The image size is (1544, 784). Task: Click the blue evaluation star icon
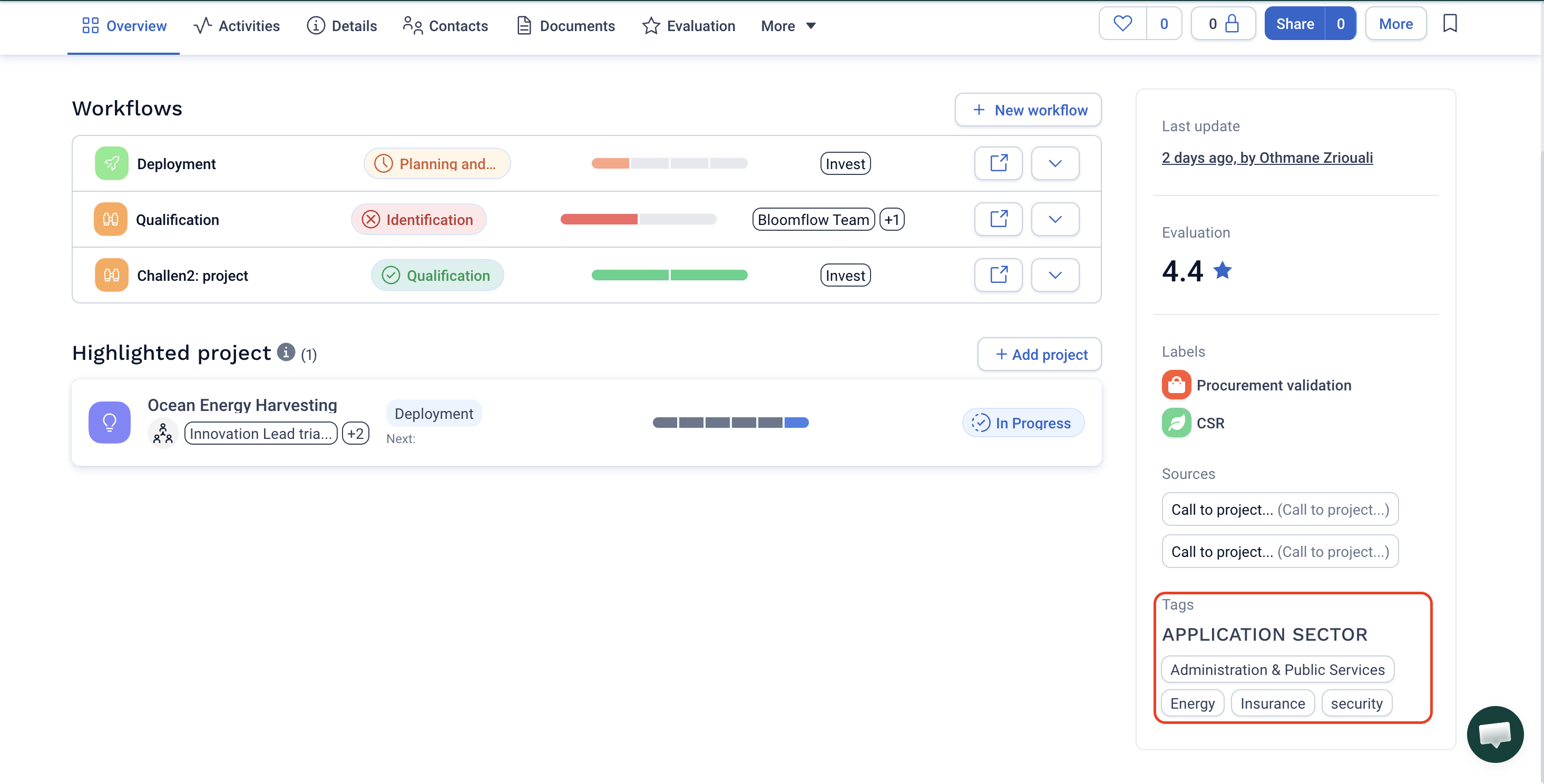1222,270
